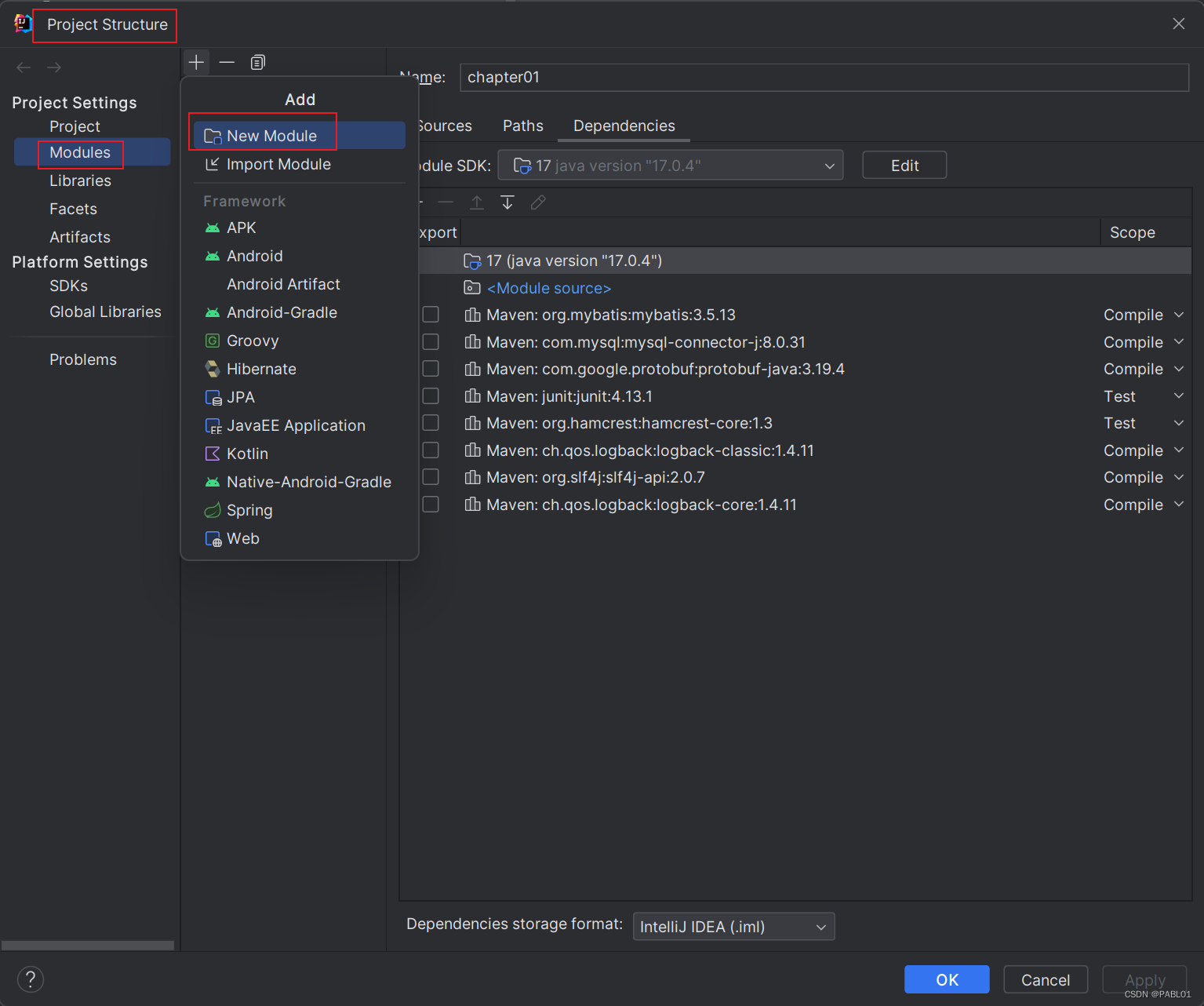Check export box for logback-core

point(431,505)
